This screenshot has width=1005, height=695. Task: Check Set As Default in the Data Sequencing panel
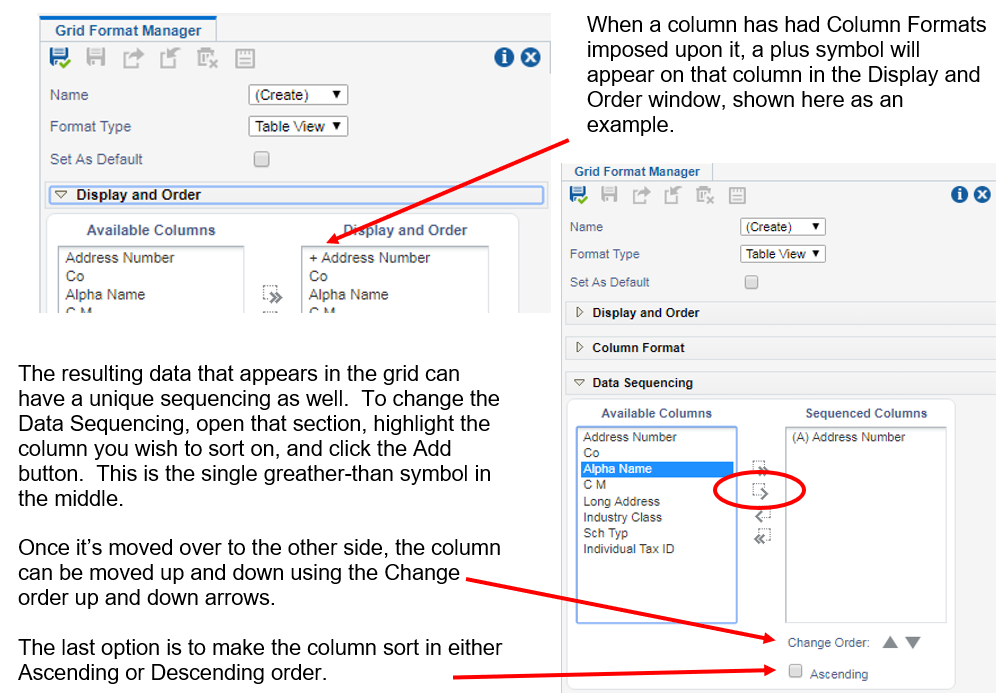(752, 282)
